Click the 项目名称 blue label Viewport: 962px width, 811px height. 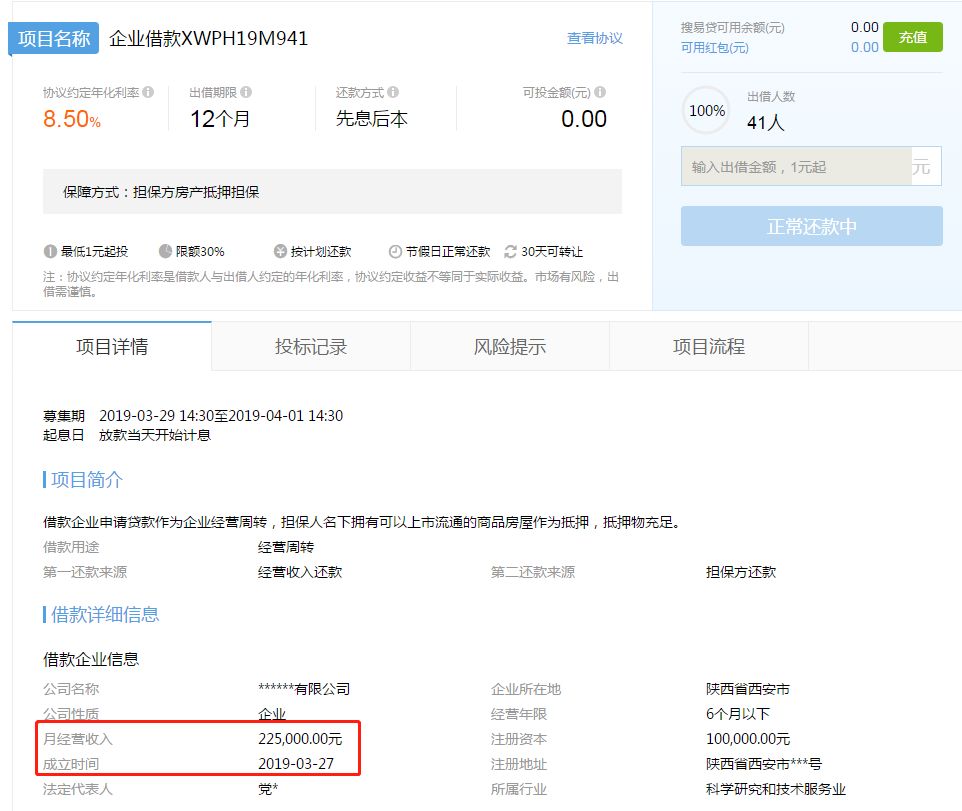tap(54, 39)
